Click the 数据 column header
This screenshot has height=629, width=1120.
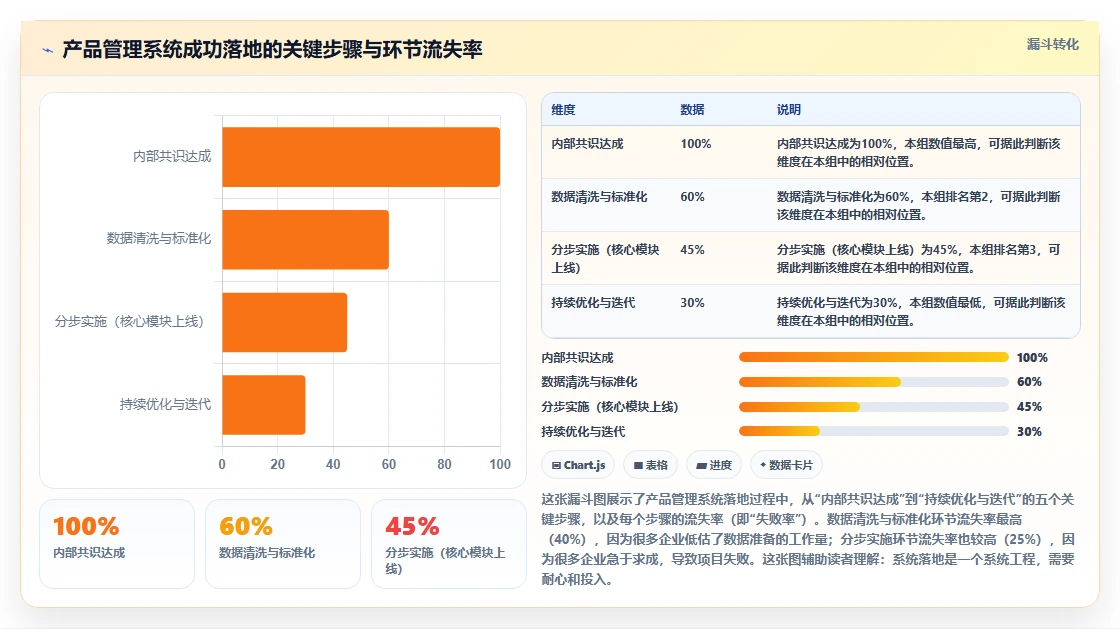coord(692,109)
